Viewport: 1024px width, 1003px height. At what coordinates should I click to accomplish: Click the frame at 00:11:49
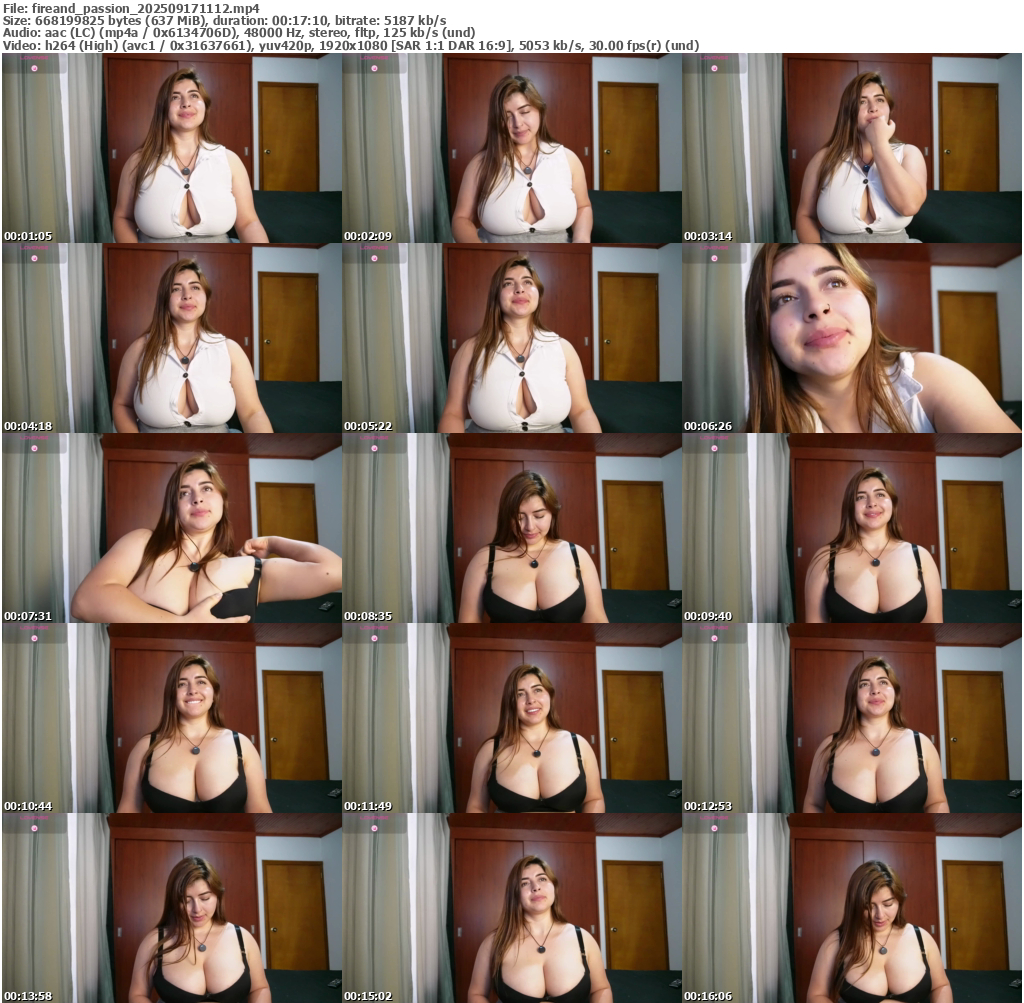[x=511, y=718]
